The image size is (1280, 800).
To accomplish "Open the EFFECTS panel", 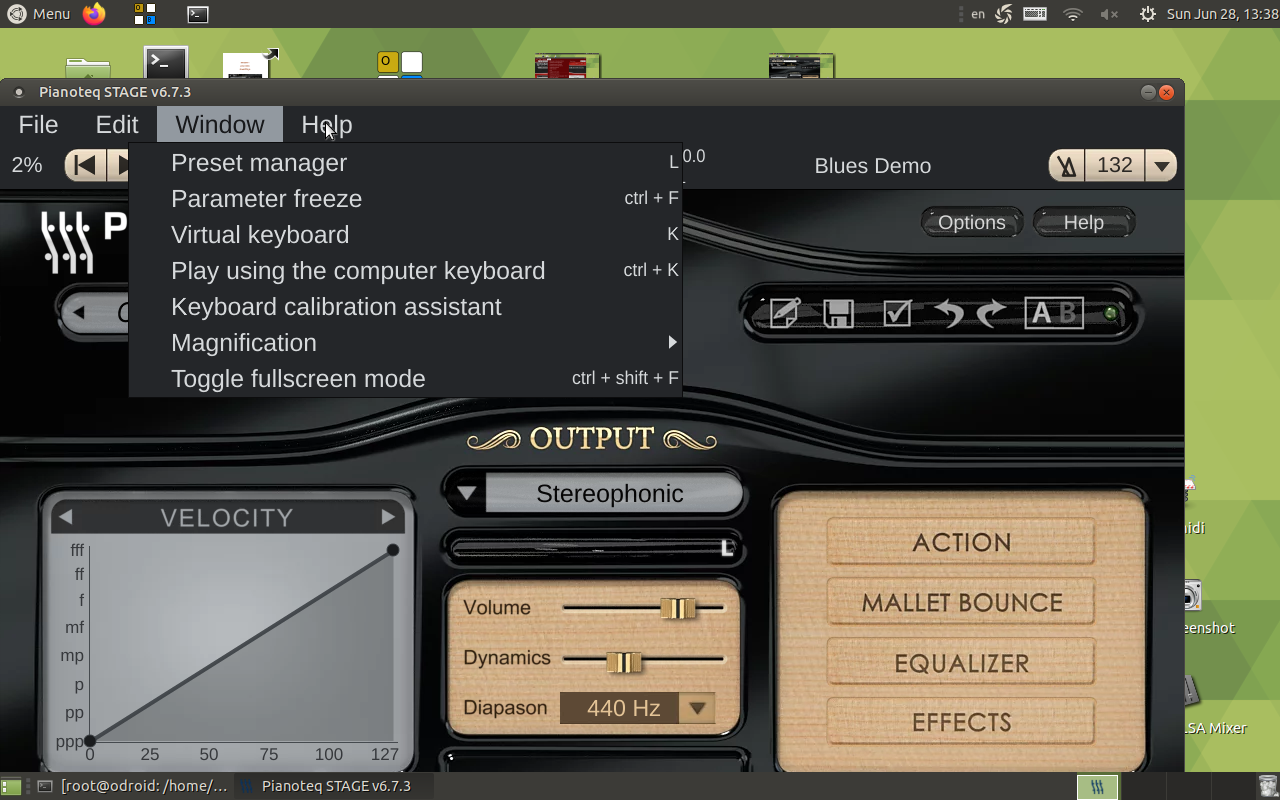I will coord(961,721).
